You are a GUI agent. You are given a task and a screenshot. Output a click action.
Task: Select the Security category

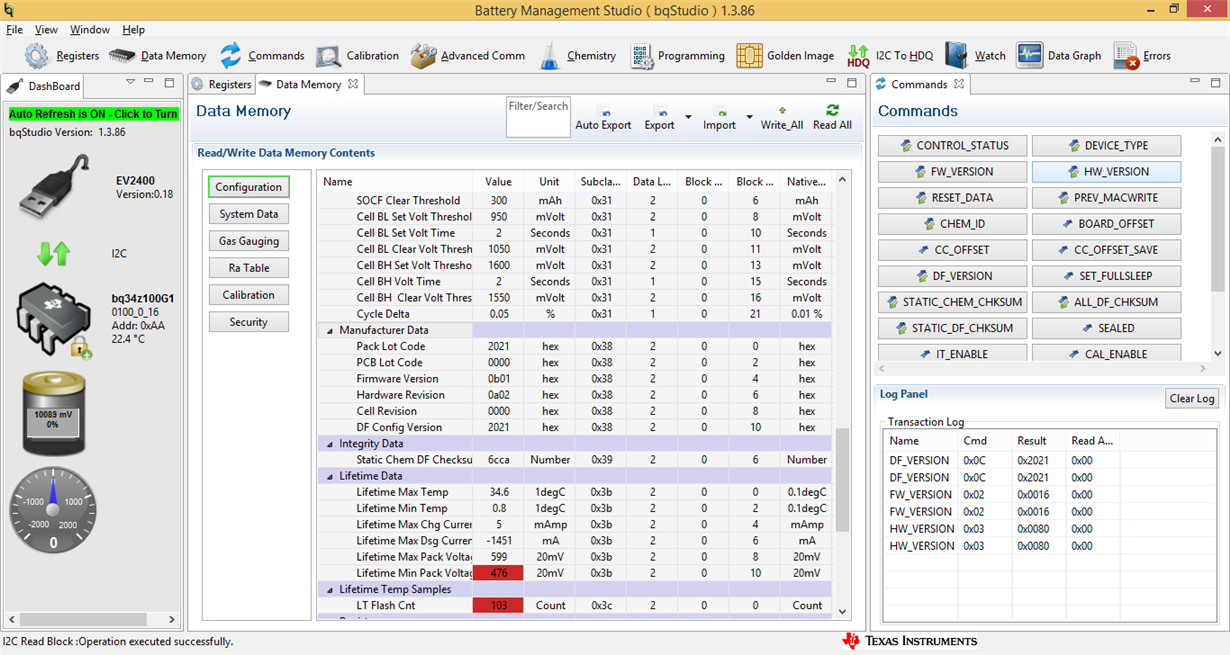248,322
